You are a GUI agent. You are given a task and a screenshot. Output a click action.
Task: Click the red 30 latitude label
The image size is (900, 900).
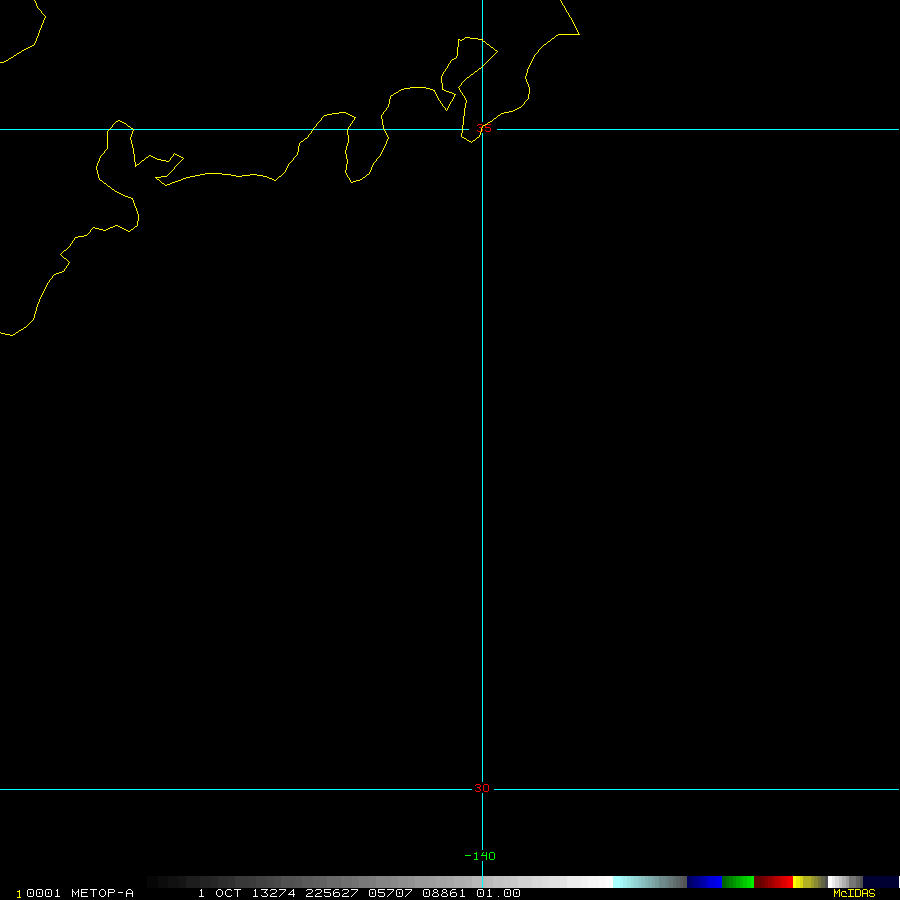pyautogui.click(x=482, y=788)
